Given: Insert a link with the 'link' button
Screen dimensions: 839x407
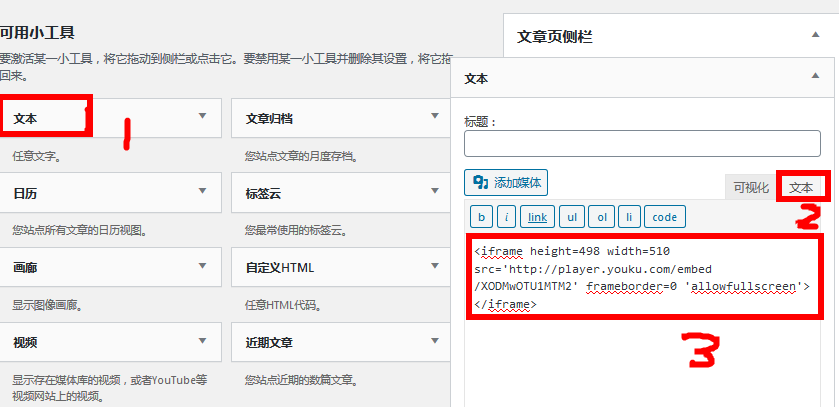Looking at the screenshot, I should pos(537,216).
